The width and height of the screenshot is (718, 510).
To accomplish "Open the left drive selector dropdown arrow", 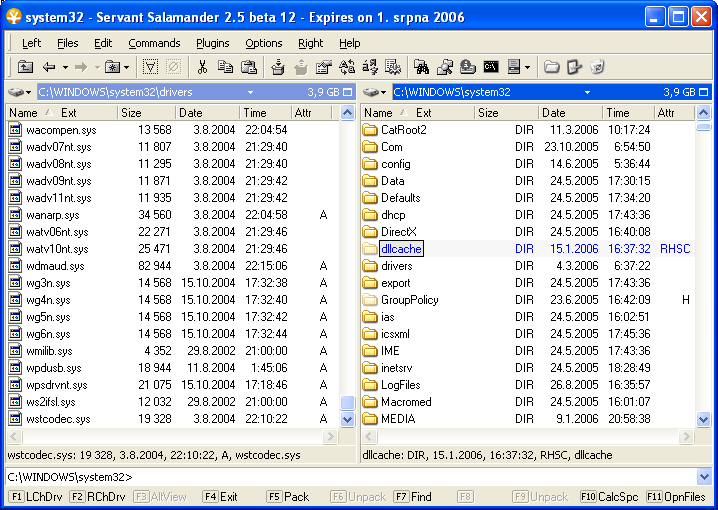I will pyautogui.click(x=28, y=92).
